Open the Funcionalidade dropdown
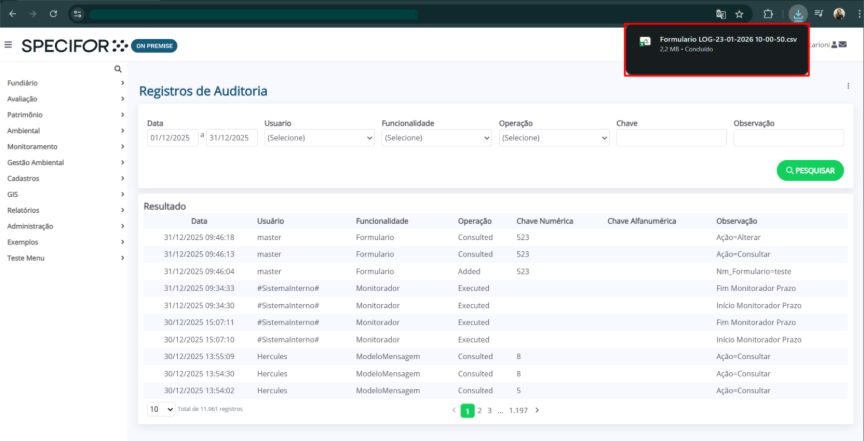The height and width of the screenshot is (441, 864). [436, 138]
